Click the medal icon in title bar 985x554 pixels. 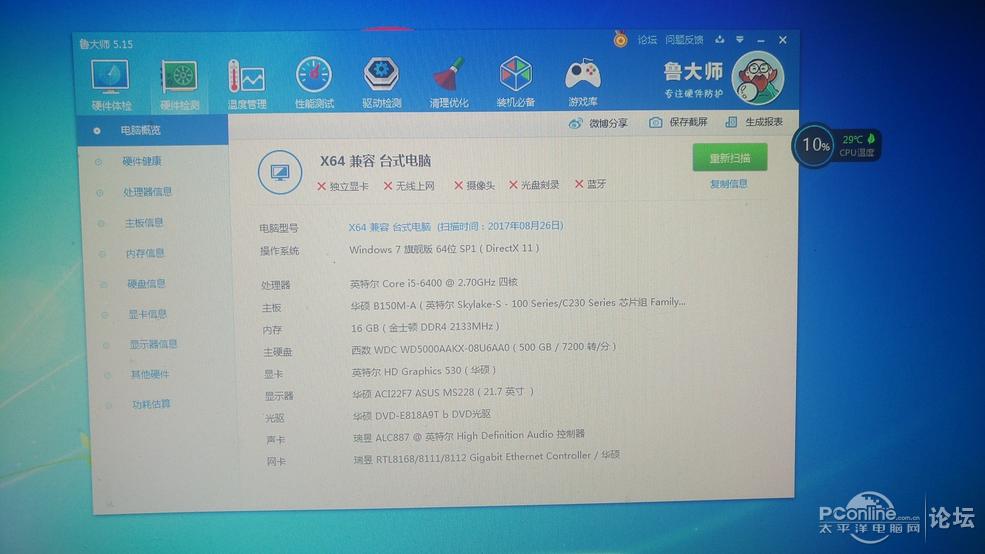tap(620, 40)
